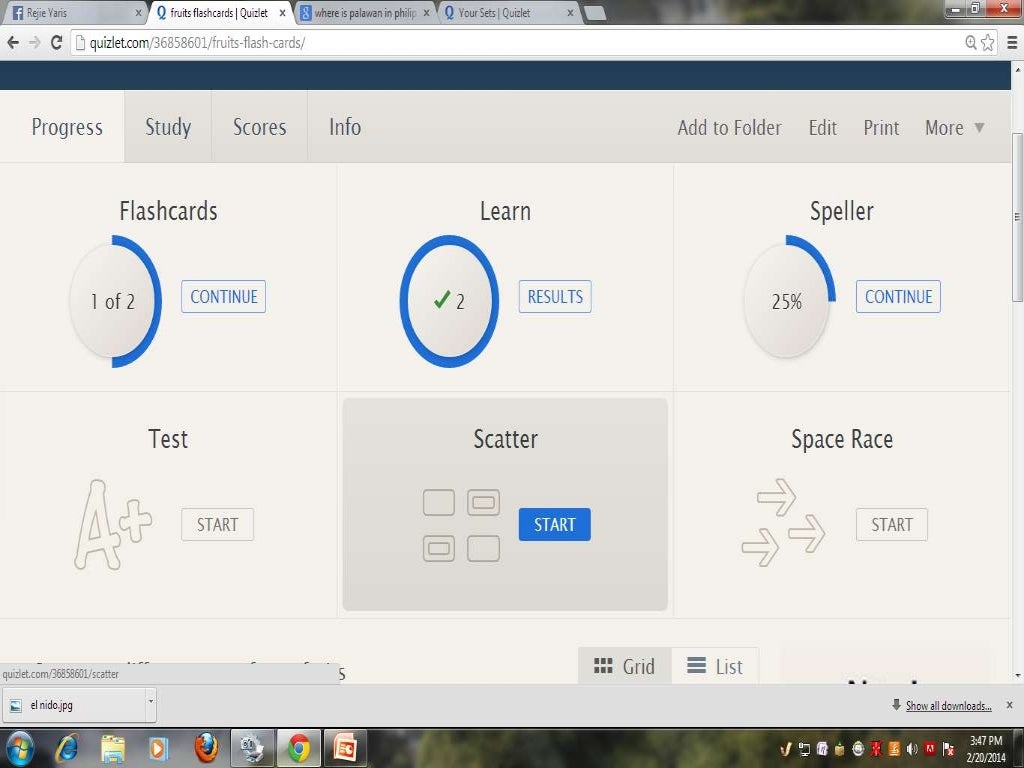Print the flashcard set

click(881, 127)
